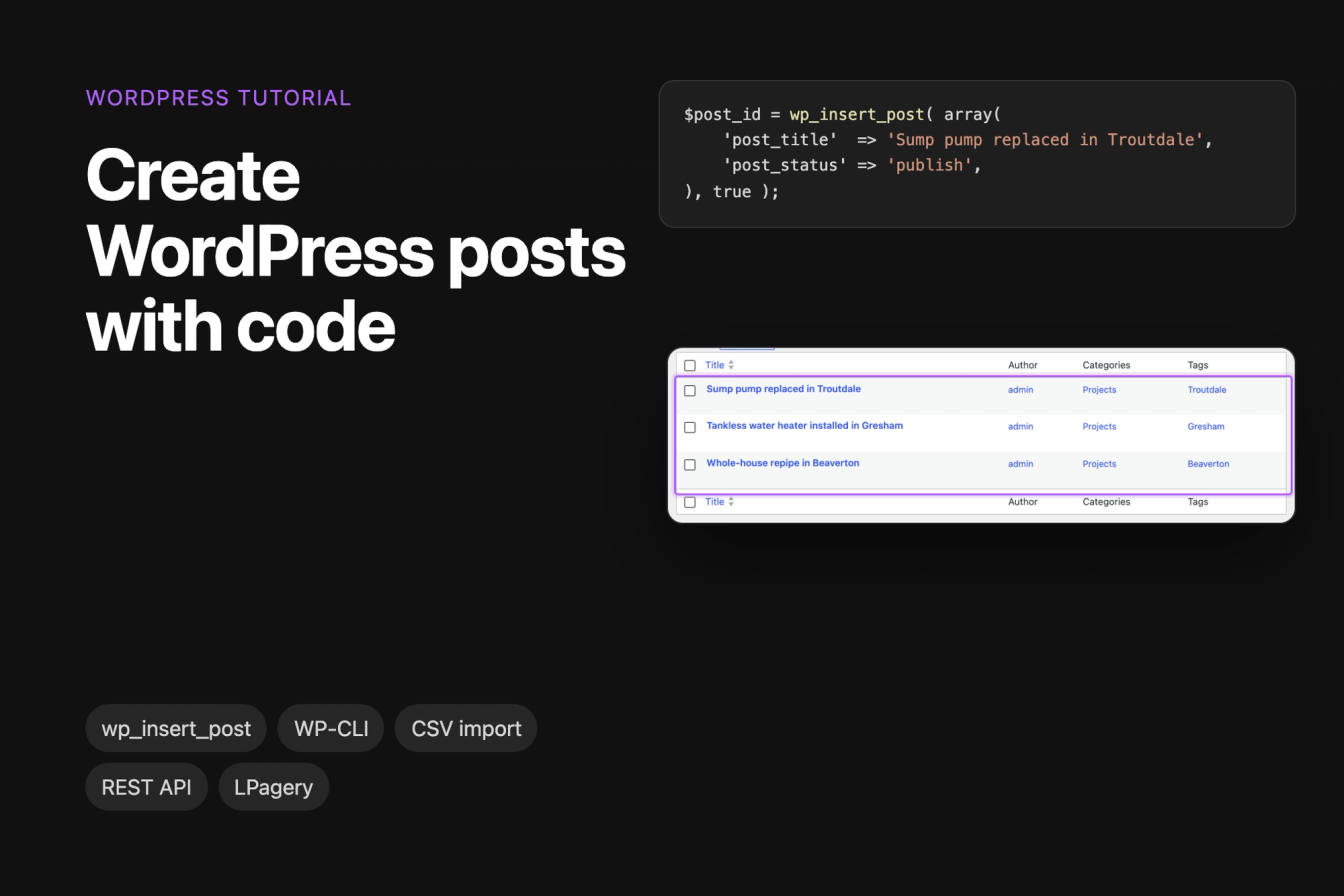Select the WP-CLI pill
The width and height of the screenshot is (1344, 896).
click(x=331, y=728)
